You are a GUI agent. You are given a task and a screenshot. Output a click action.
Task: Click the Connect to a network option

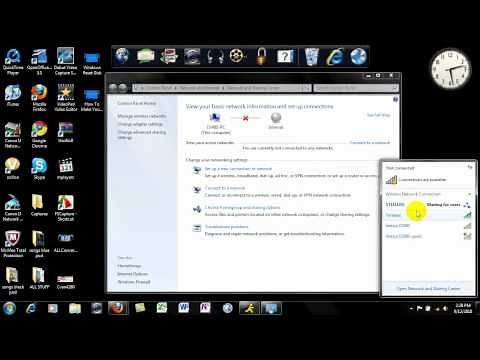coord(225,188)
